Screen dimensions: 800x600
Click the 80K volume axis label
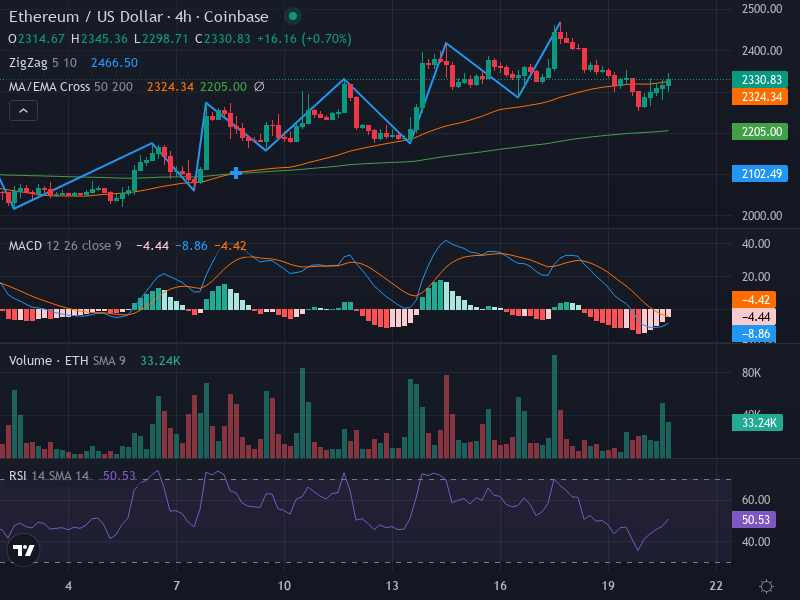(x=752, y=373)
